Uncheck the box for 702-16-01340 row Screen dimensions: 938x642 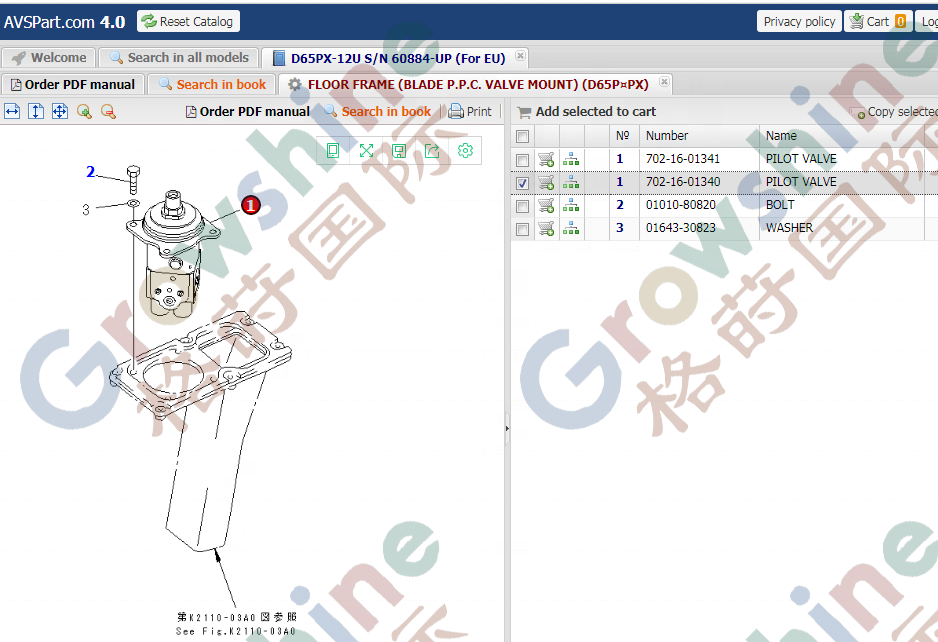tap(522, 183)
